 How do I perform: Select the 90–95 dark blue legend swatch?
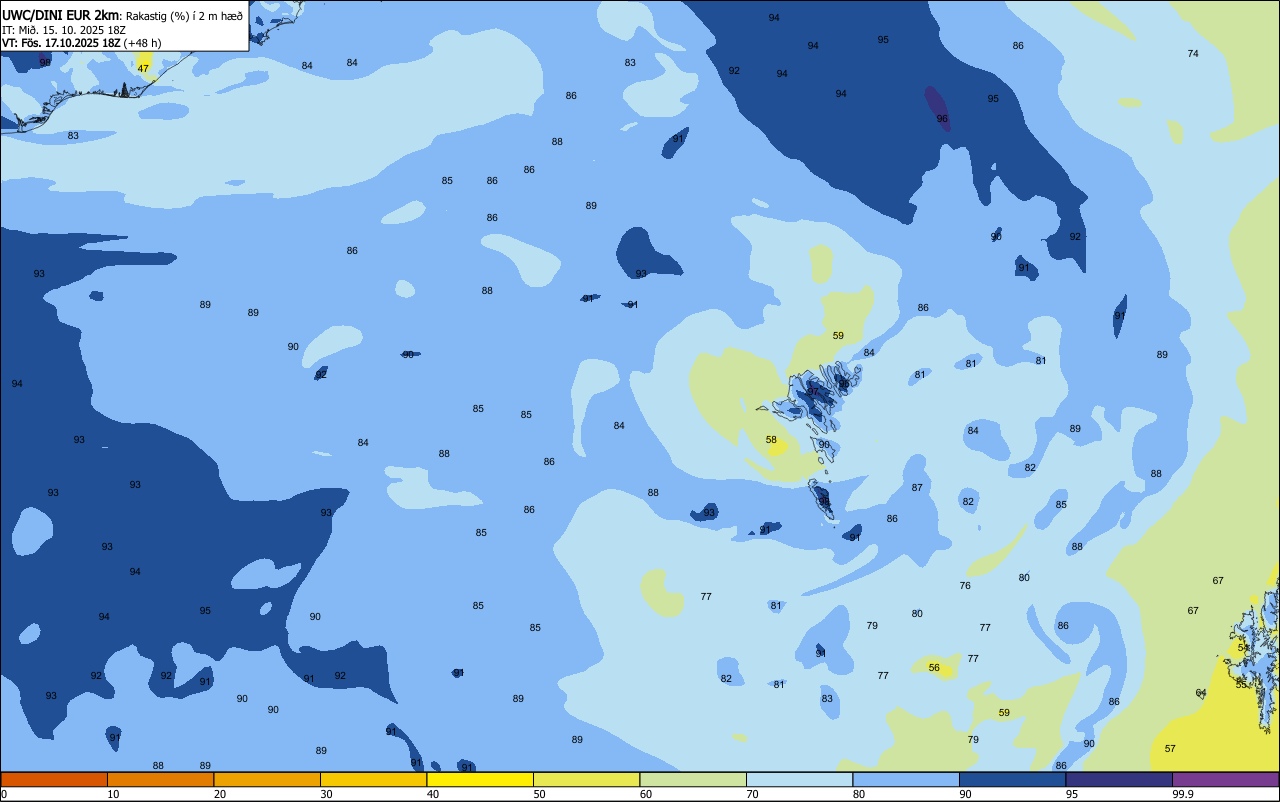[x=1012, y=779]
